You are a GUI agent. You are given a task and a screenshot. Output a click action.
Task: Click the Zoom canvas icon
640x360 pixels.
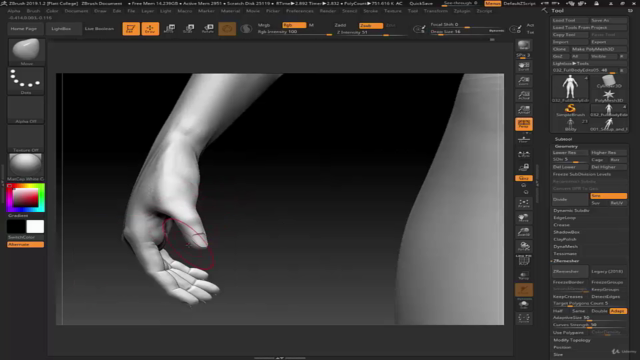click(x=524, y=81)
